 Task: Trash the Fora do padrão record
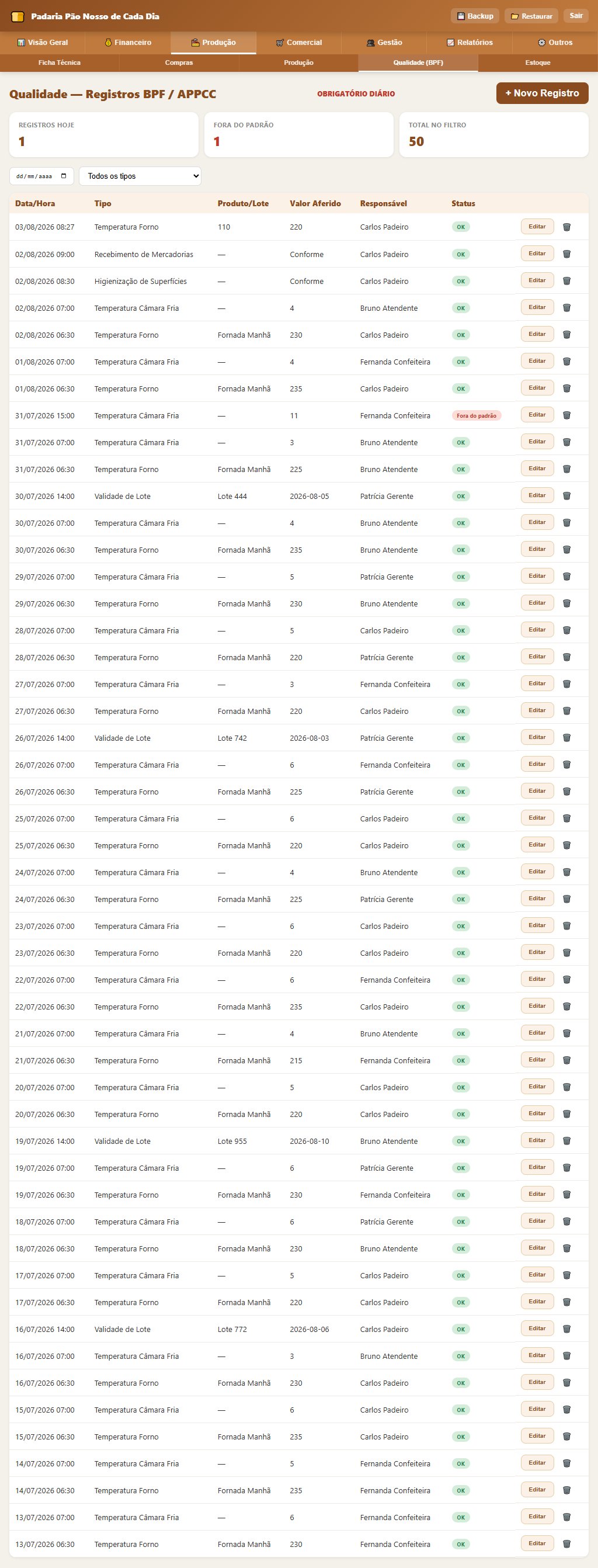[566, 415]
